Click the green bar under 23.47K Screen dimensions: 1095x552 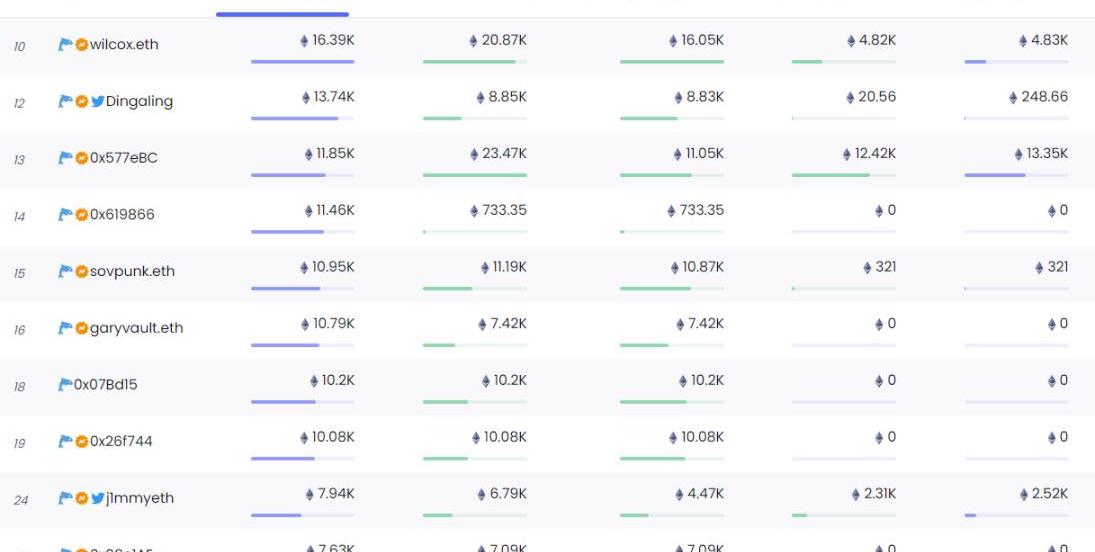(x=474, y=175)
